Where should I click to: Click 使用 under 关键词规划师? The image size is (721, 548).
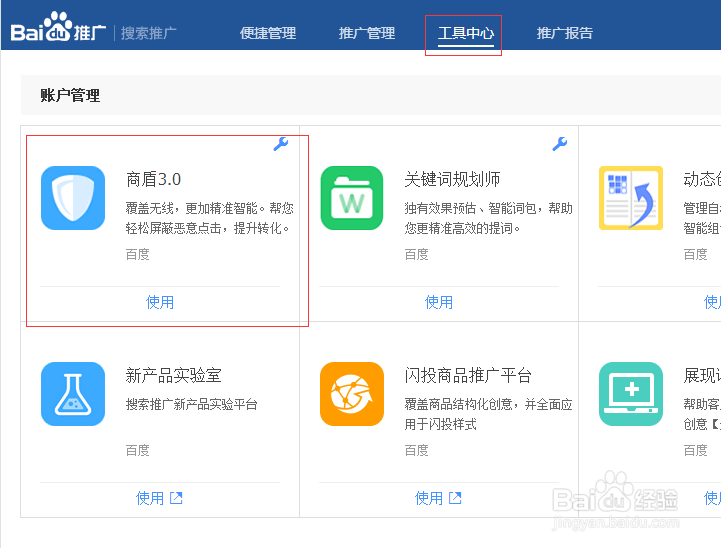coord(439,302)
